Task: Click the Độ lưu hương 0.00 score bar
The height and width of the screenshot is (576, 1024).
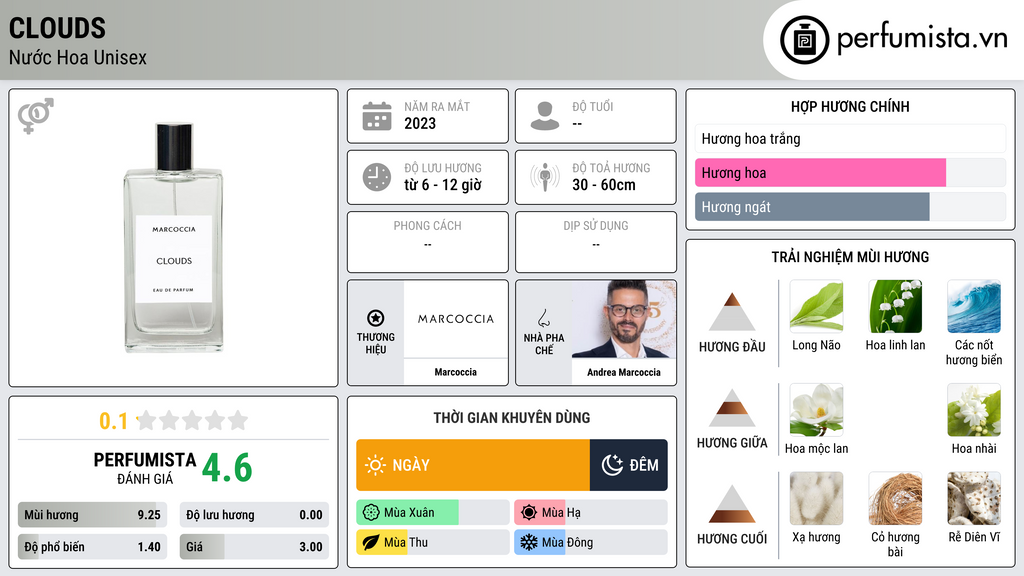Action: coord(254,515)
